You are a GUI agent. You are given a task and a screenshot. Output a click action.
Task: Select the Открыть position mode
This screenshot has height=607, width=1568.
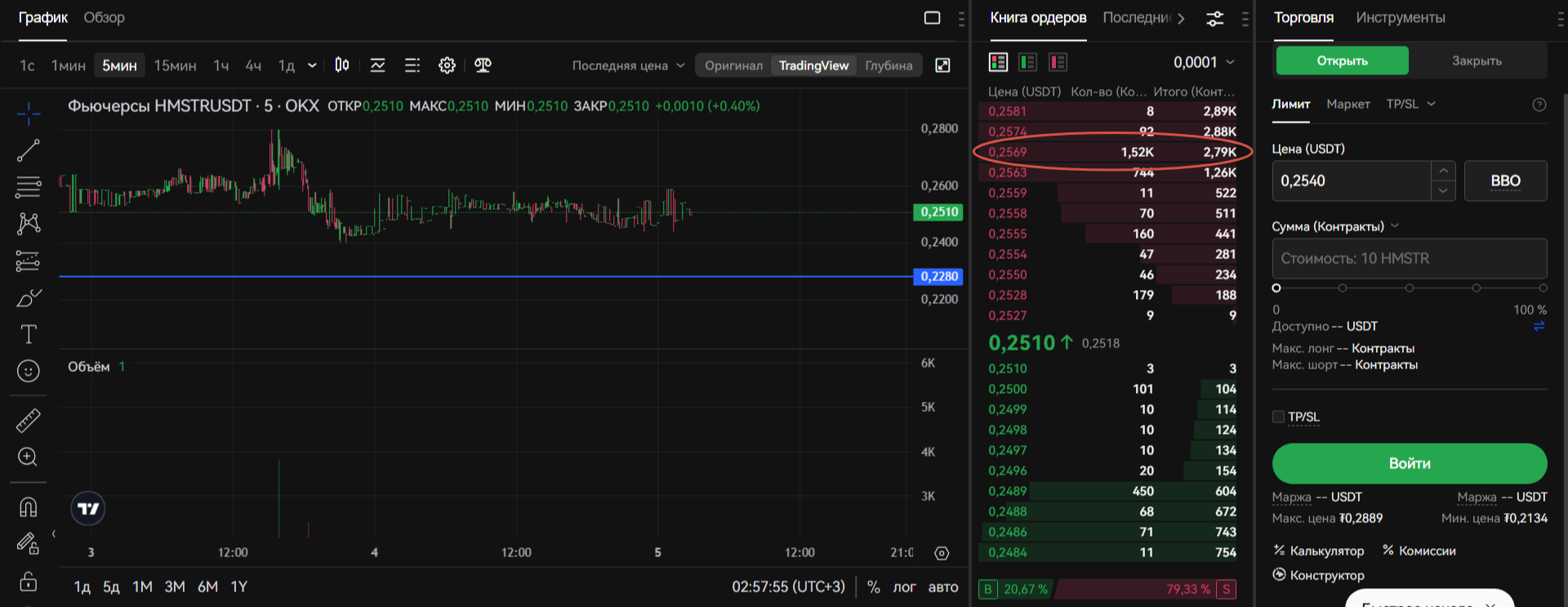click(x=1342, y=60)
